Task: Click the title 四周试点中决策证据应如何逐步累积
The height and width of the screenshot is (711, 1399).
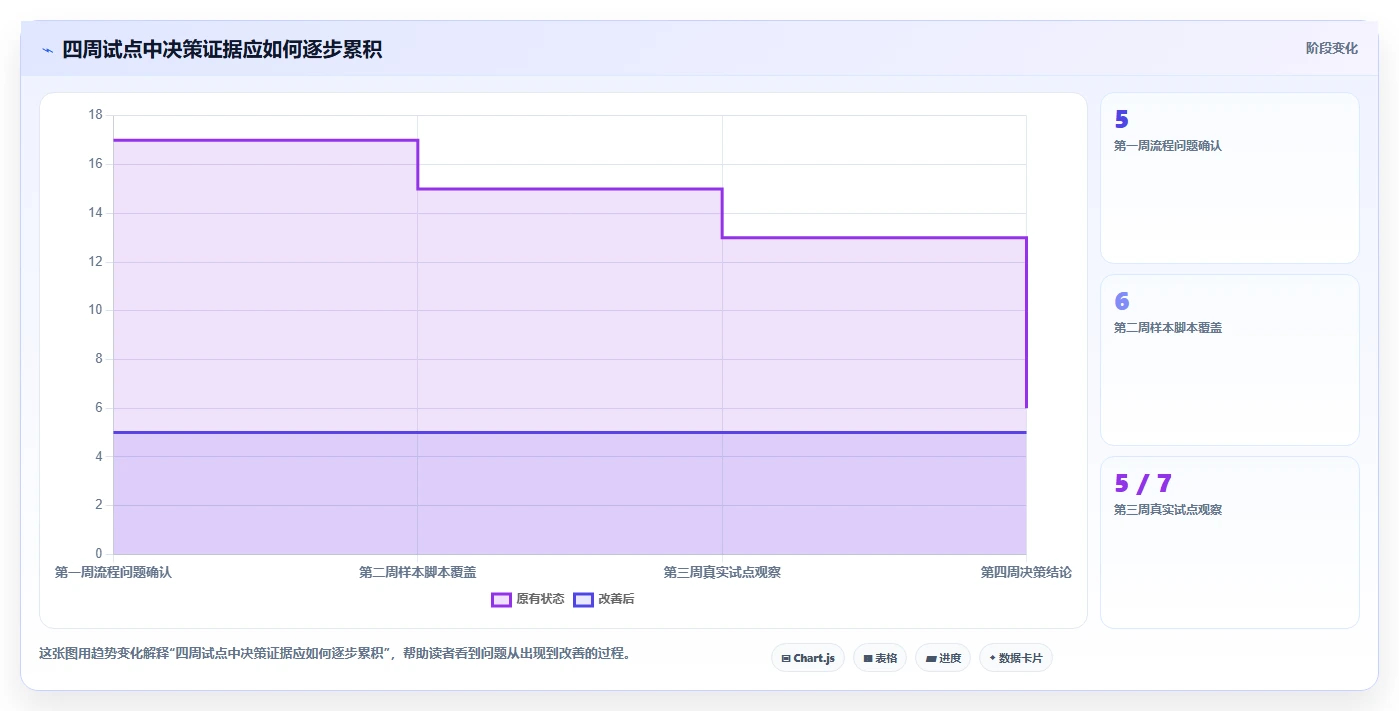Action: [222, 49]
